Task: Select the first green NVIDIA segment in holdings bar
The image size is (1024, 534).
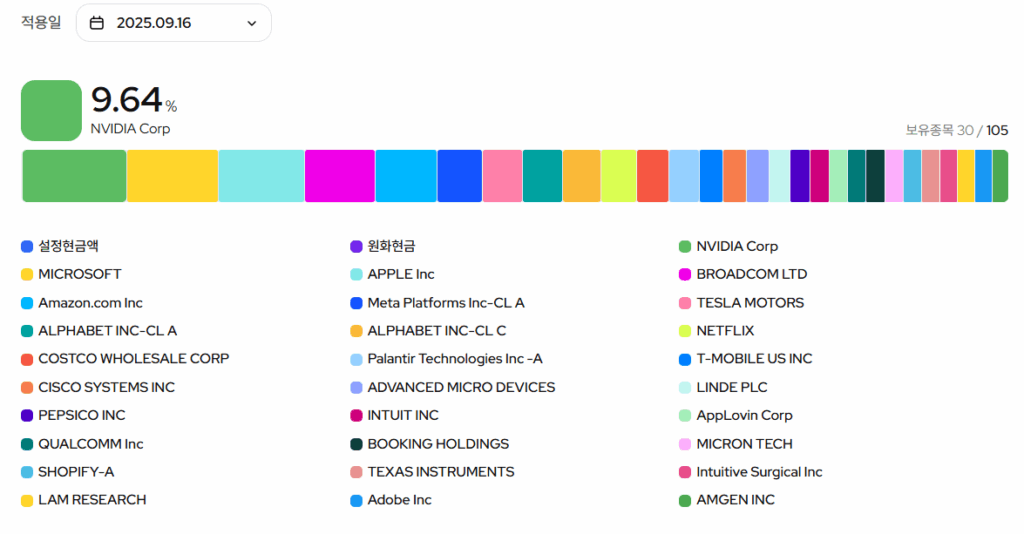Action: [x=74, y=176]
